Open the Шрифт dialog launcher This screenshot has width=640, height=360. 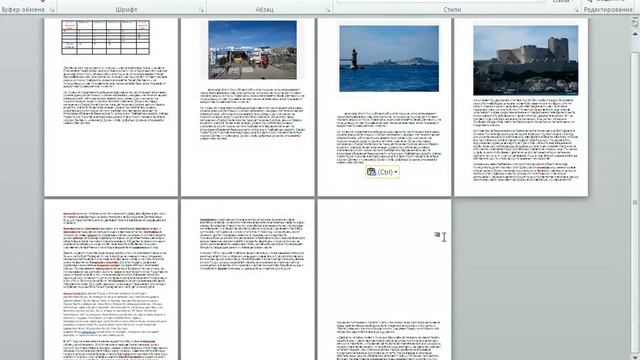pos(202,10)
